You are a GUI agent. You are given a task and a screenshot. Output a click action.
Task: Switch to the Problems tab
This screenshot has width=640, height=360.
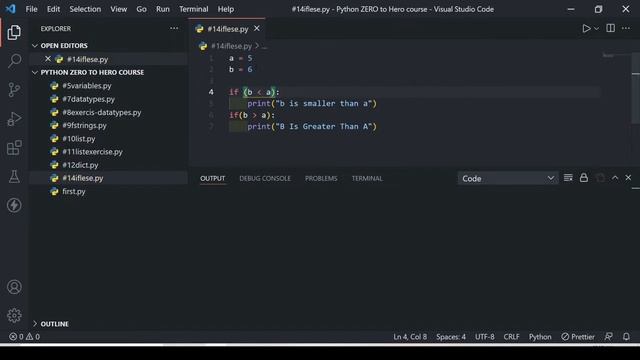click(321, 178)
